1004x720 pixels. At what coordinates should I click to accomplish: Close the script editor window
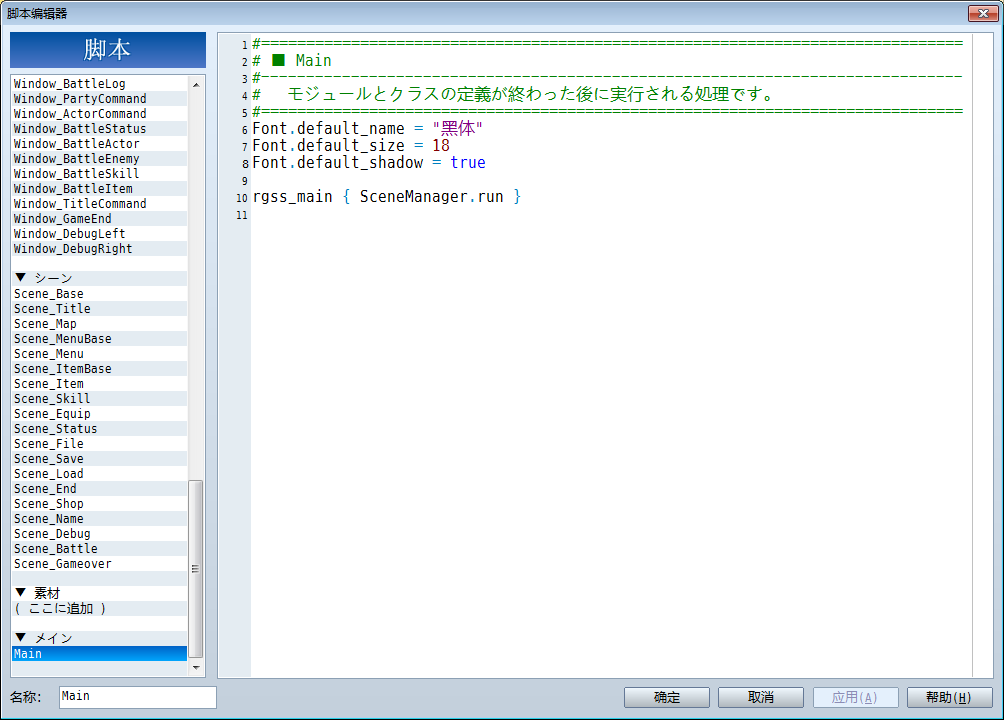[983, 13]
